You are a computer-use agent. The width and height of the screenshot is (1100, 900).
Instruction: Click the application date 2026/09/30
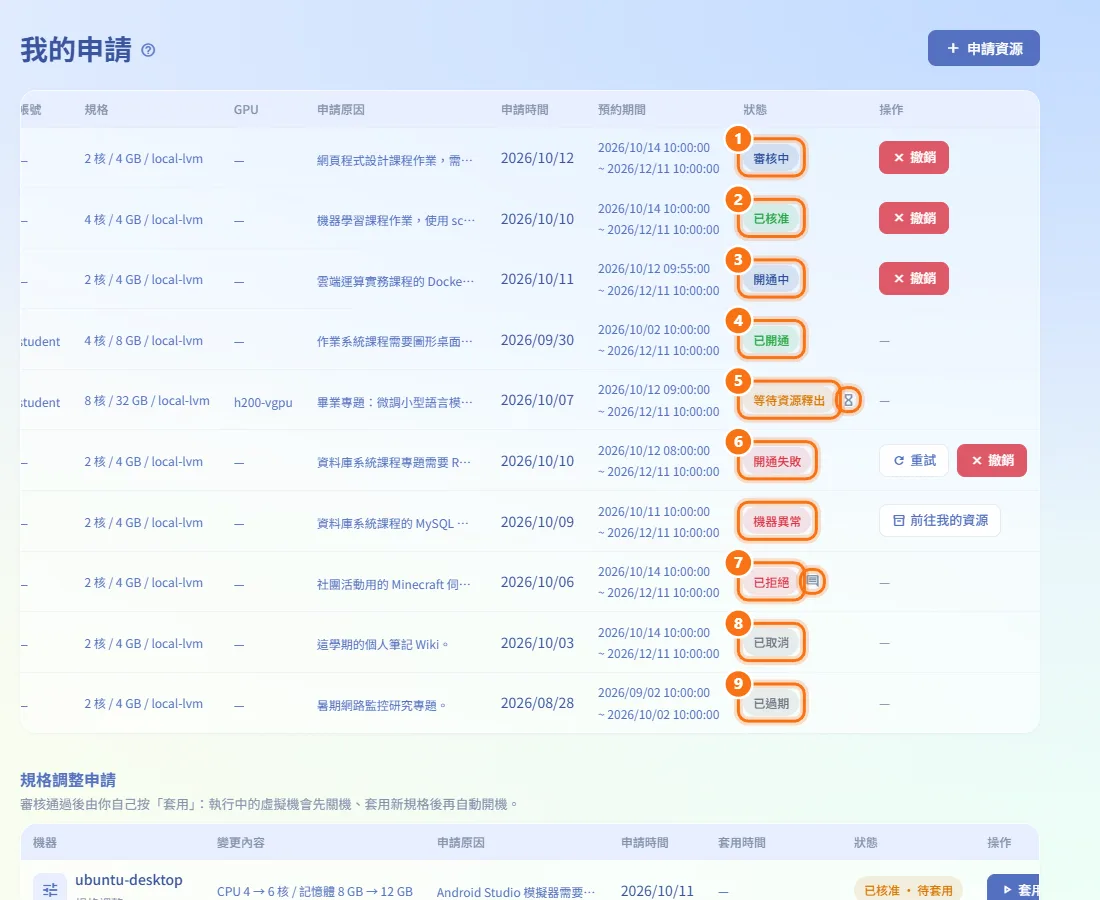[537, 340]
